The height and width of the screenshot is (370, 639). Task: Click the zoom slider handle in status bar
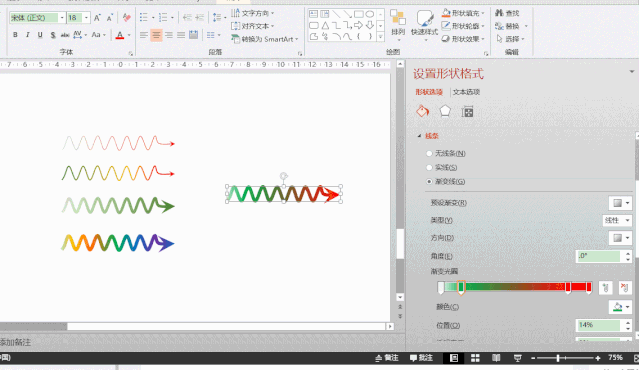point(558,358)
